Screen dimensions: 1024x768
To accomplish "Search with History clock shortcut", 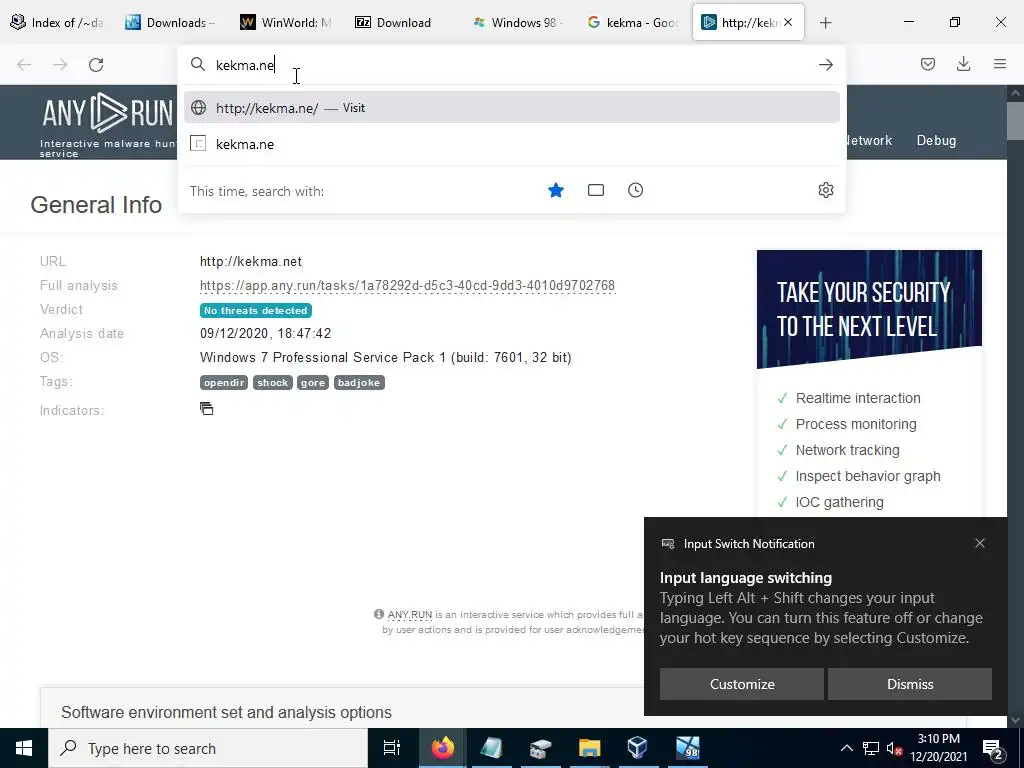I will [x=635, y=190].
